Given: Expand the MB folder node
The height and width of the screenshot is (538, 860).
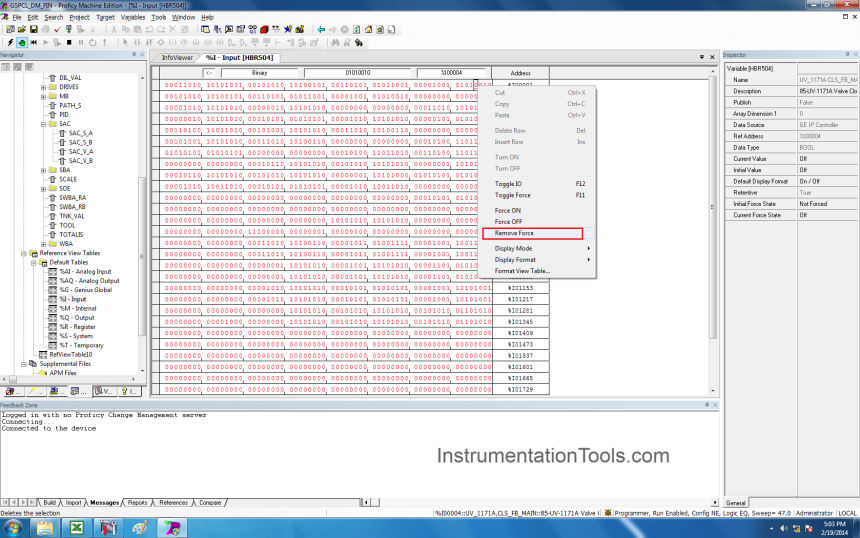Looking at the screenshot, I should coord(43,96).
